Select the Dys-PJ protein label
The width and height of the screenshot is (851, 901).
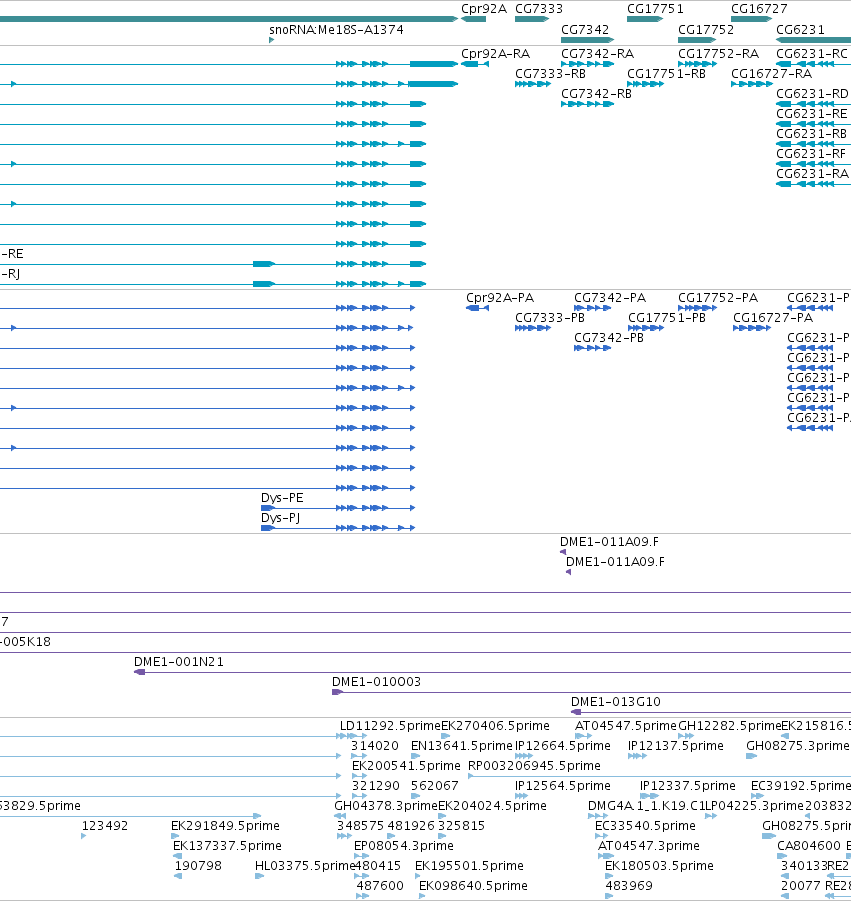280,518
